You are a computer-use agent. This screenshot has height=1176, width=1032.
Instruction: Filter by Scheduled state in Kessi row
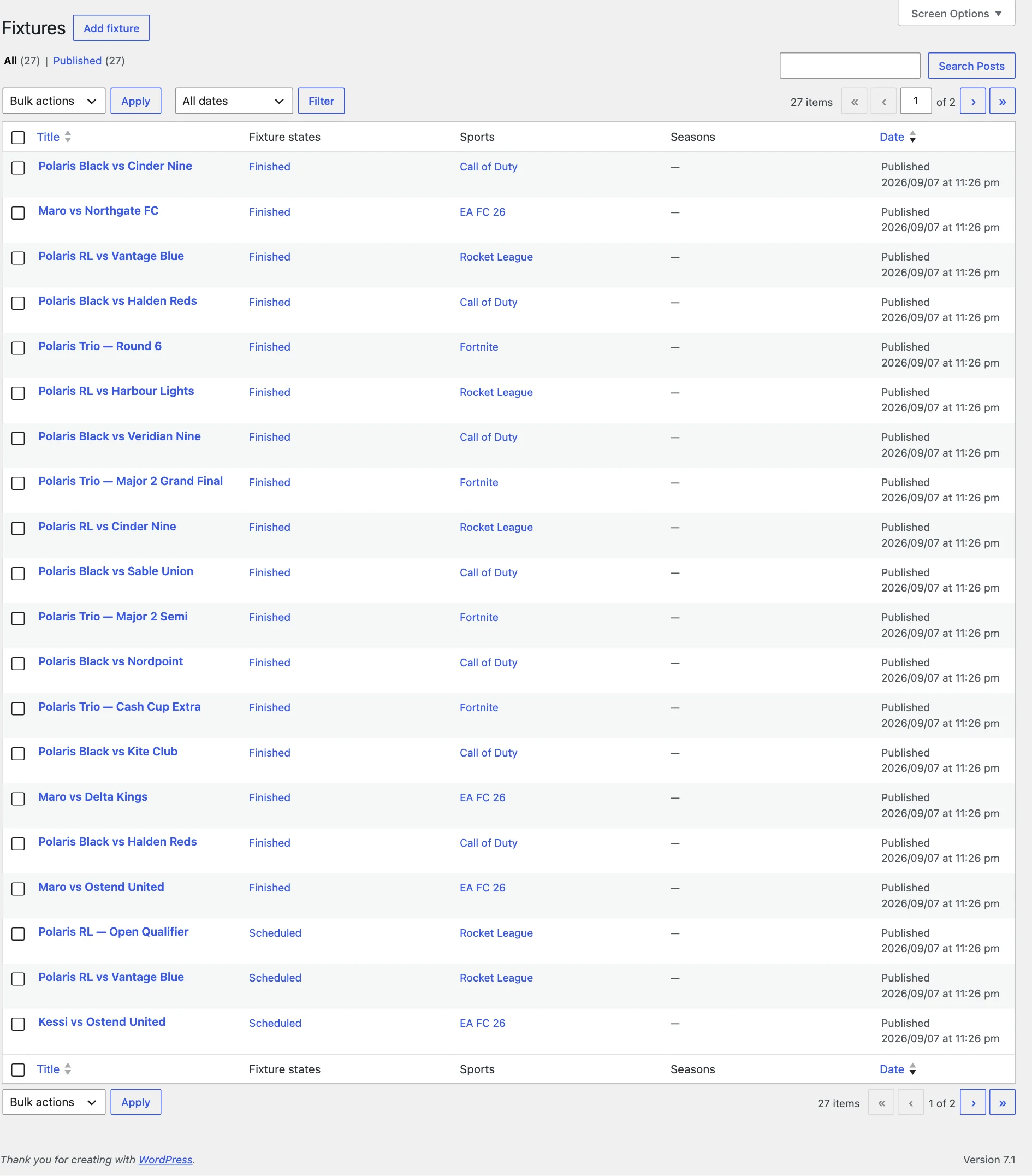click(x=275, y=1024)
